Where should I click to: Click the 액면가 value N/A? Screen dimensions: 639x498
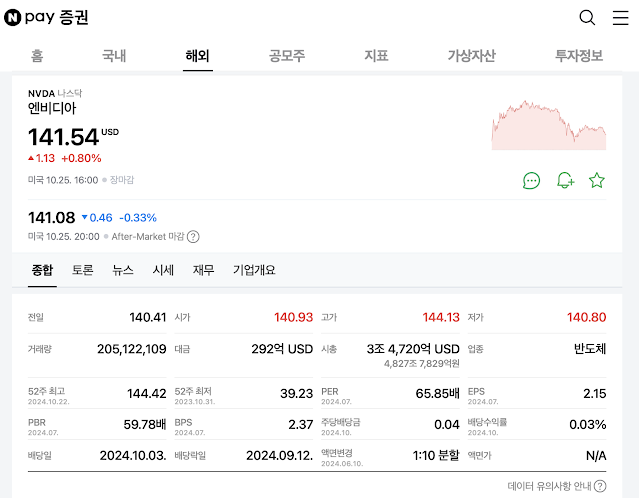coord(596,456)
